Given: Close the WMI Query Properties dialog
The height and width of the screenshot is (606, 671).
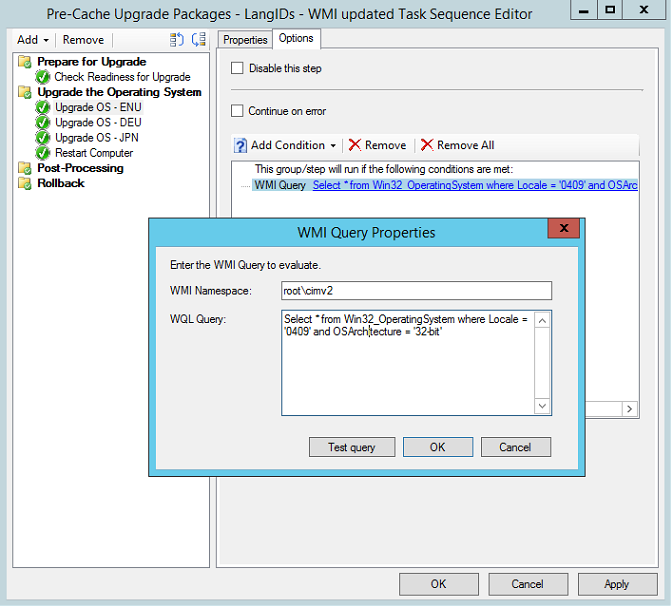Looking at the screenshot, I should coord(564,228).
